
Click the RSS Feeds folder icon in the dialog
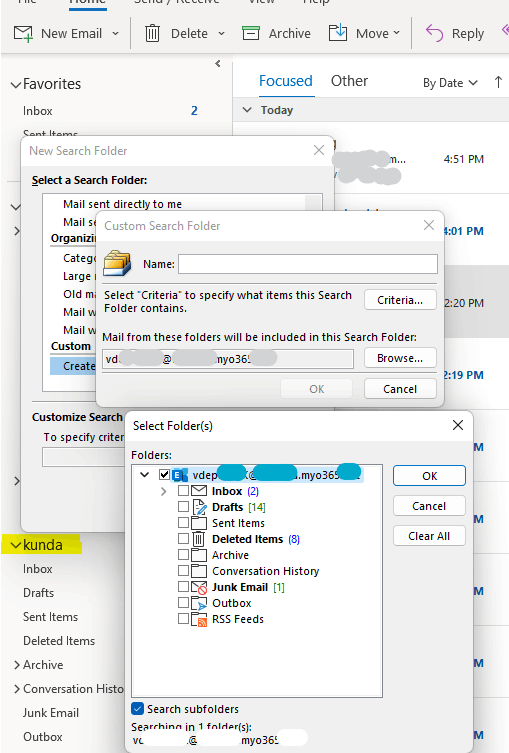199,619
